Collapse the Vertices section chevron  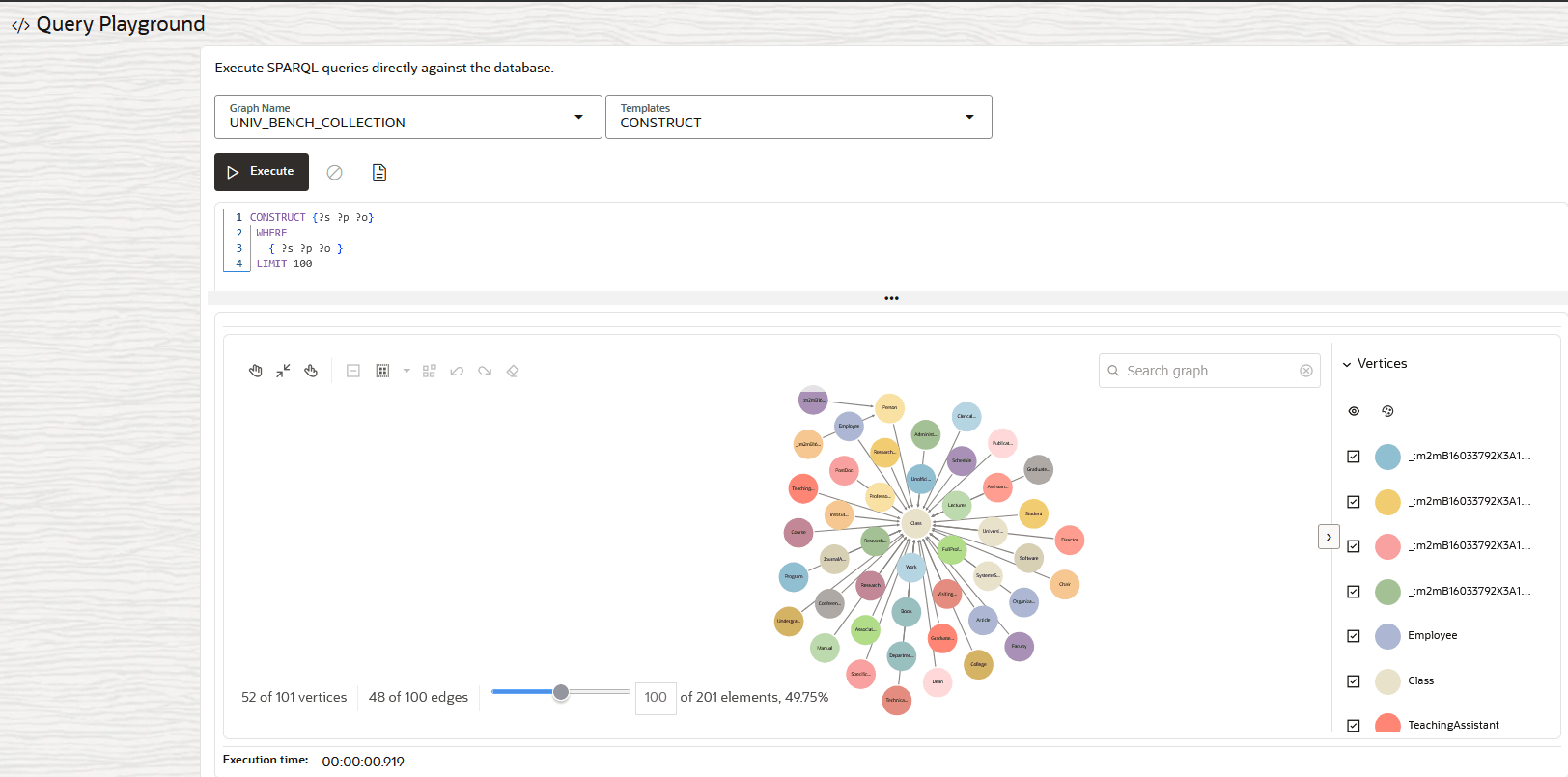[1347, 364]
